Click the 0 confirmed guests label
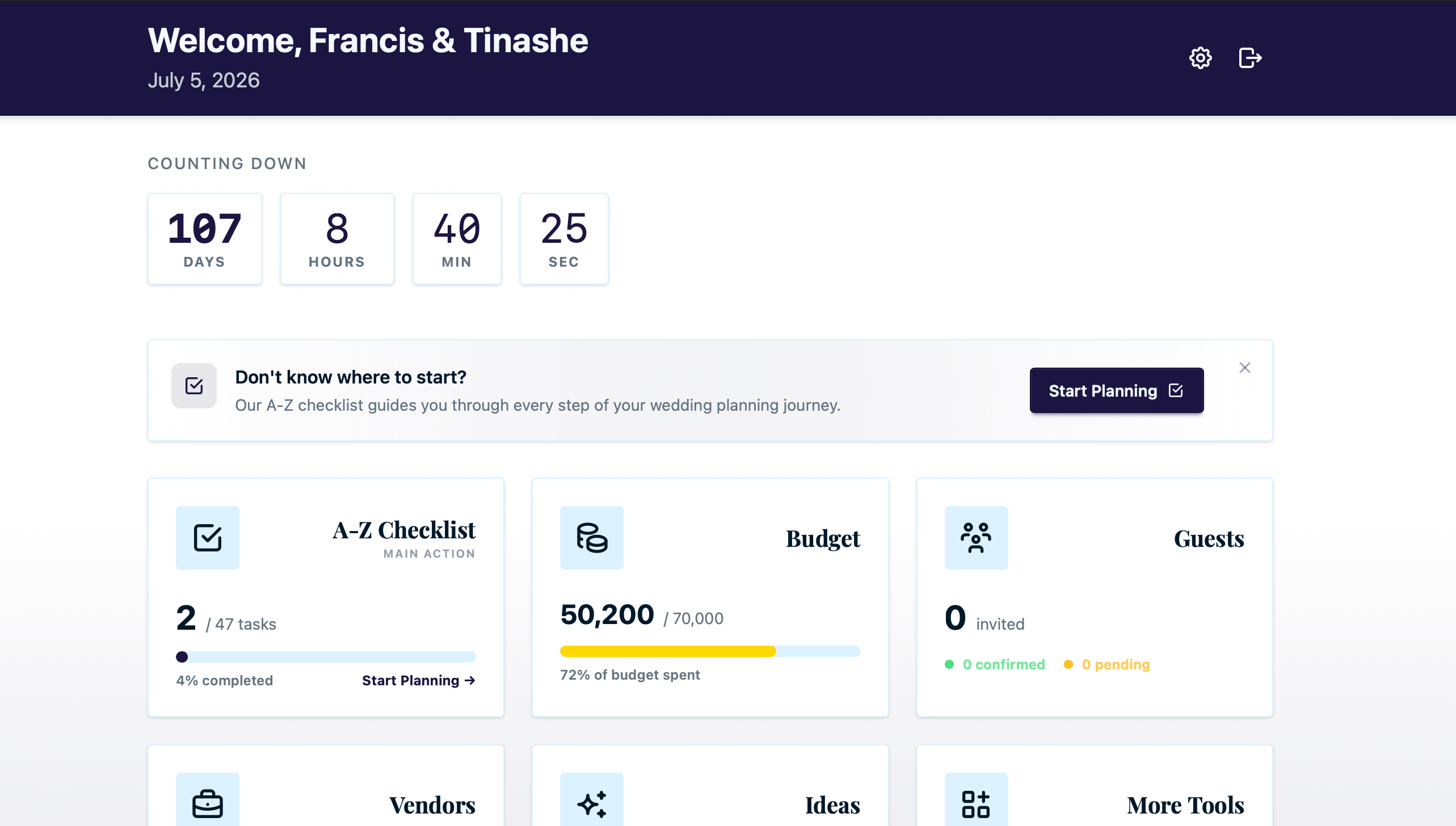This screenshot has height=826, width=1456. (1003, 664)
